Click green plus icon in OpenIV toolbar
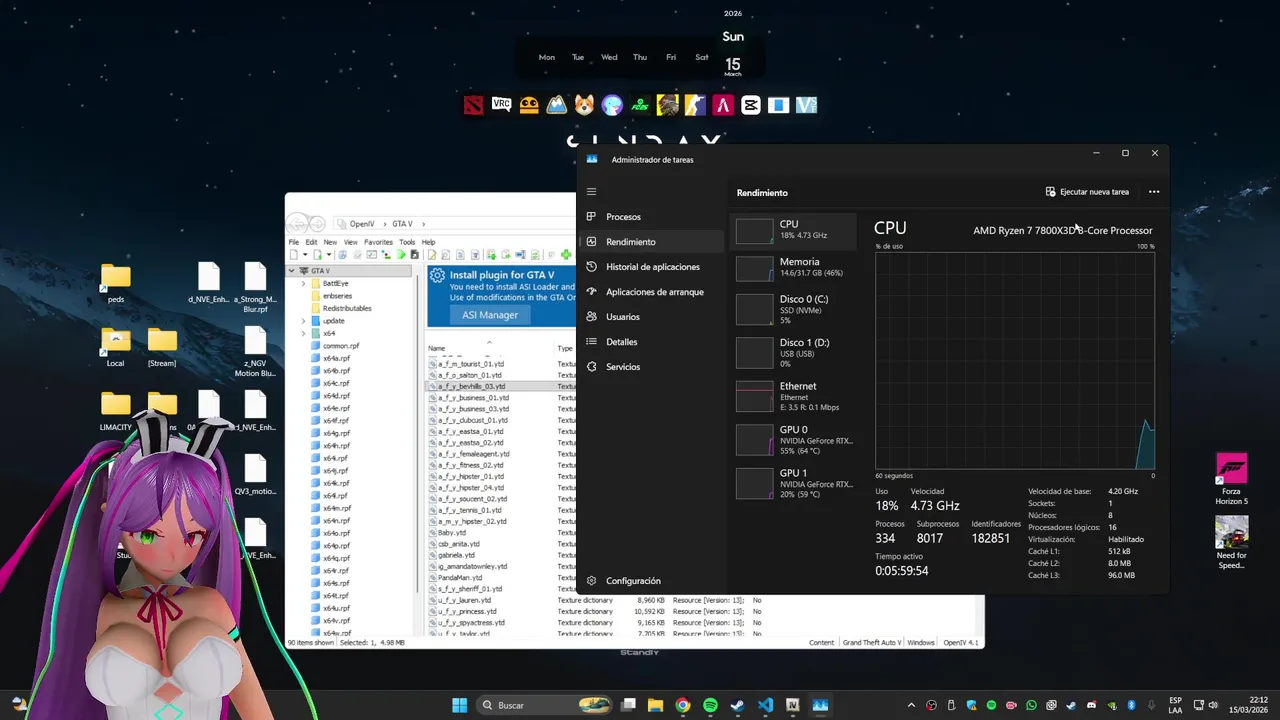The width and height of the screenshot is (1280, 720). [x=566, y=254]
